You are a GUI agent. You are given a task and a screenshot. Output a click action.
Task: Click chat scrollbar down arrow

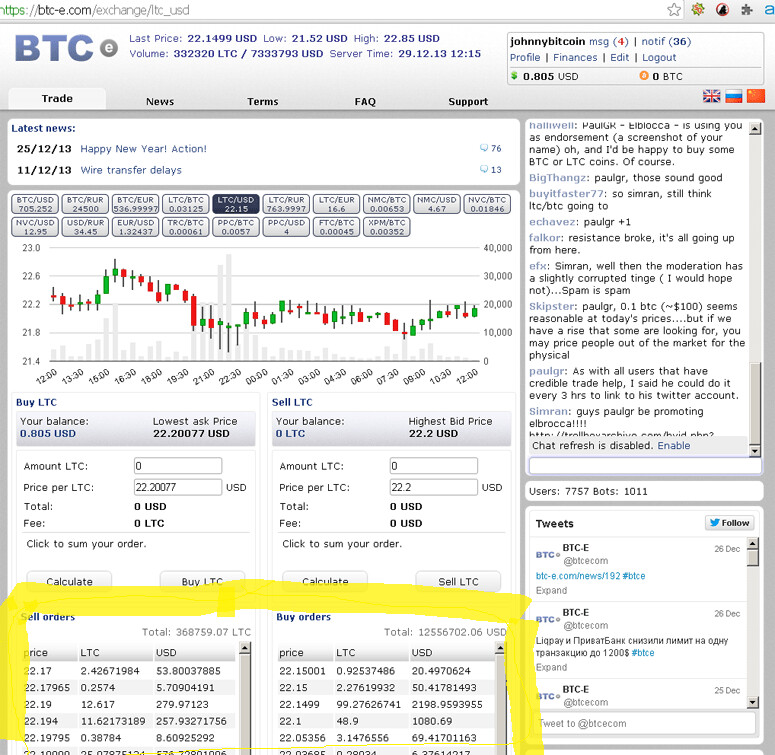pos(755,450)
